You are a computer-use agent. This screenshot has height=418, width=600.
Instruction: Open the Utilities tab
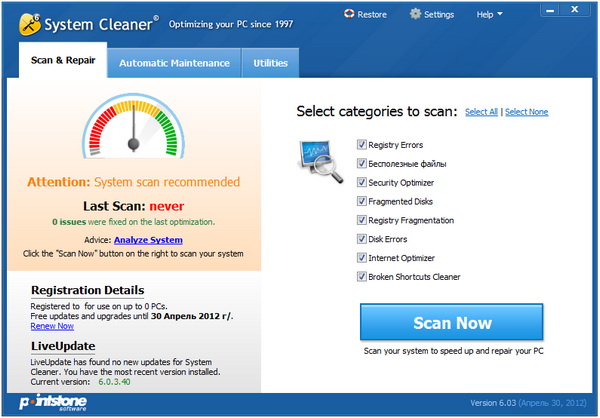coord(270,63)
